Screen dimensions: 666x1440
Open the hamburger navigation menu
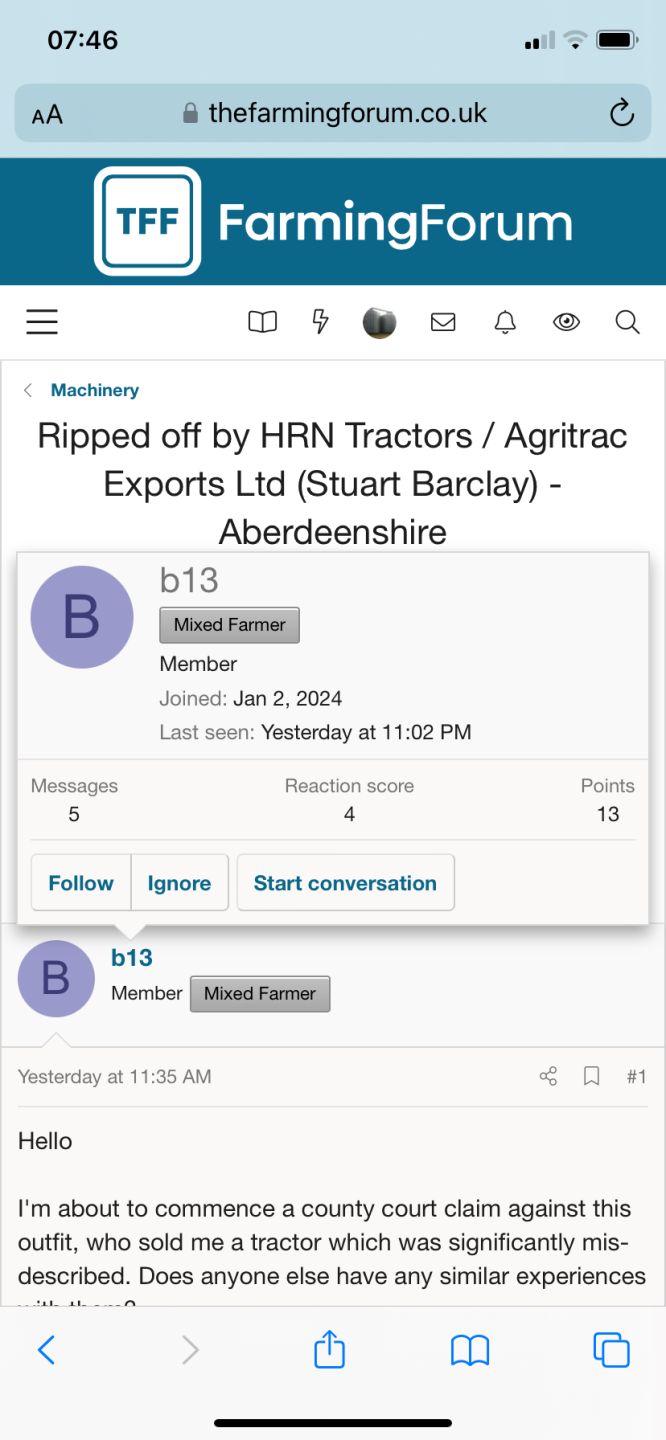click(x=41, y=322)
